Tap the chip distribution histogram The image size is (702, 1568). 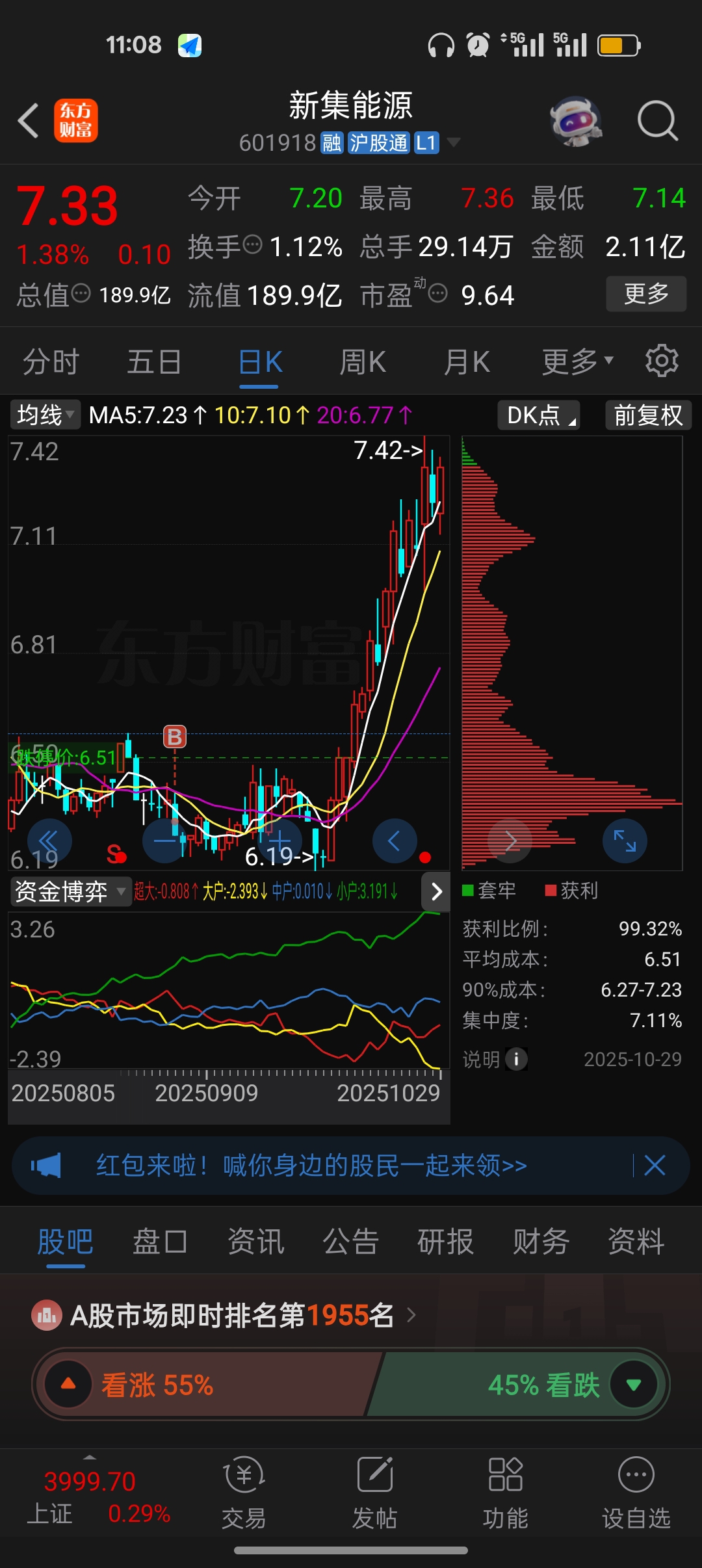(572, 653)
